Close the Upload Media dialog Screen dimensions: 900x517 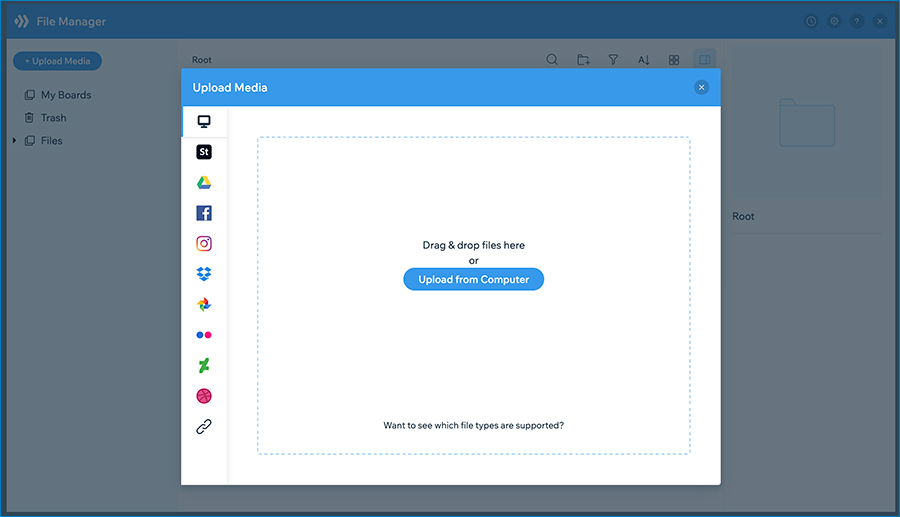[701, 87]
